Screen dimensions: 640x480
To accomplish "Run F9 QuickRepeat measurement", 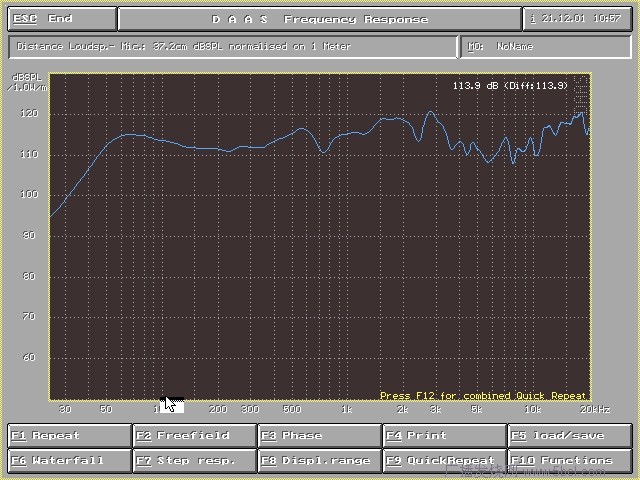I will [444, 461].
